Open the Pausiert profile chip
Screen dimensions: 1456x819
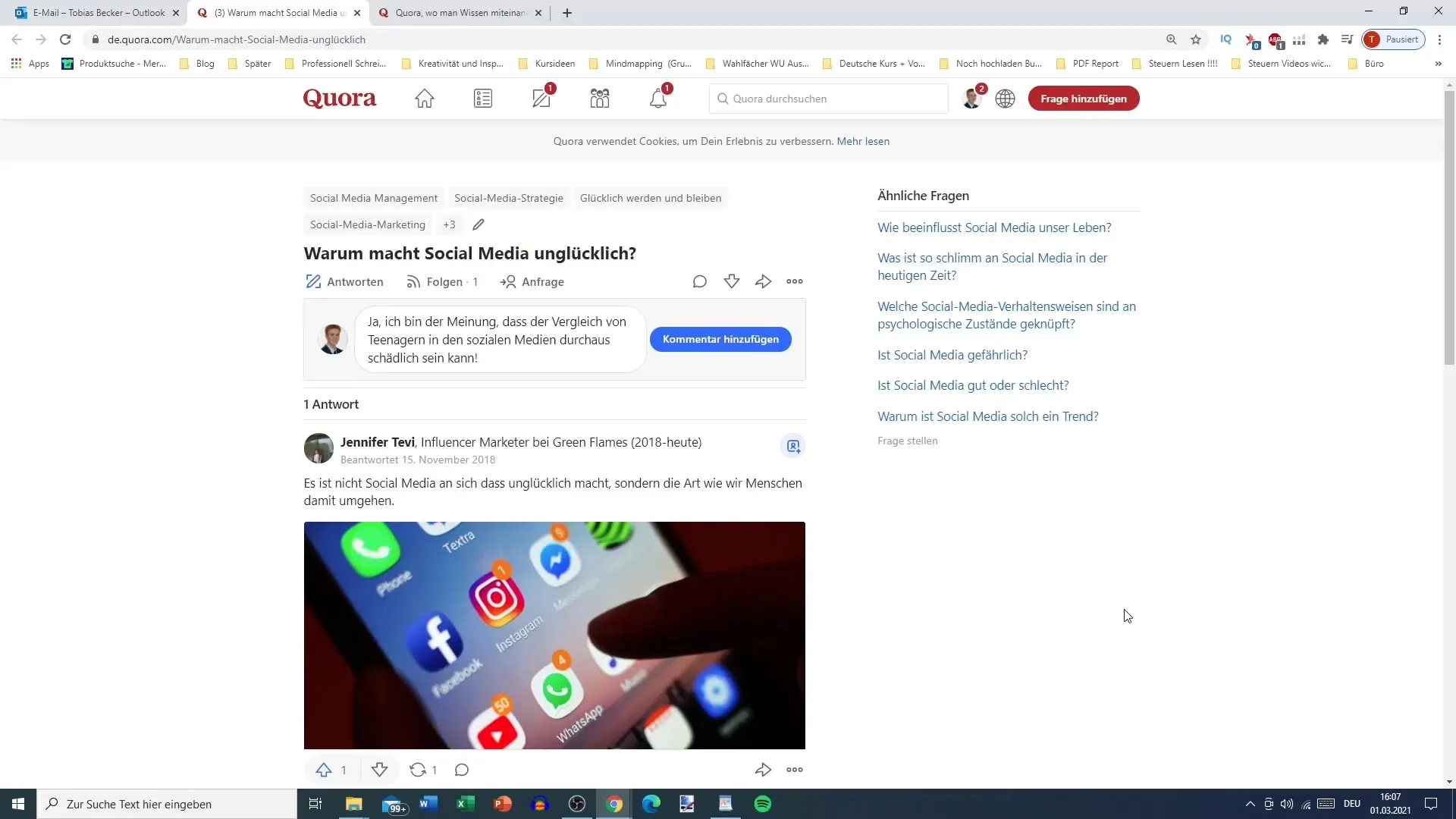[1394, 39]
